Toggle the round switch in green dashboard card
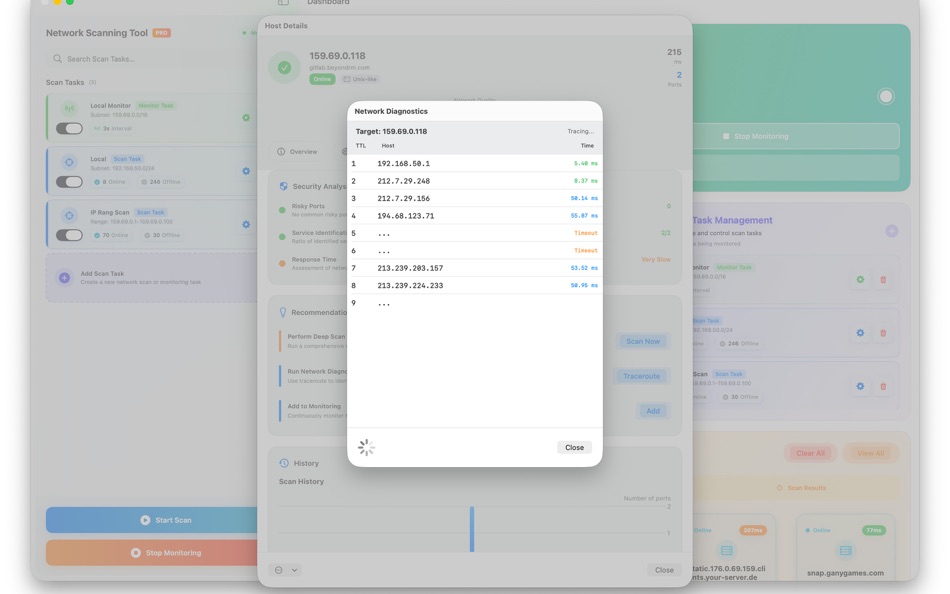Image resolution: width=950 pixels, height=594 pixels. coord(885,96)
